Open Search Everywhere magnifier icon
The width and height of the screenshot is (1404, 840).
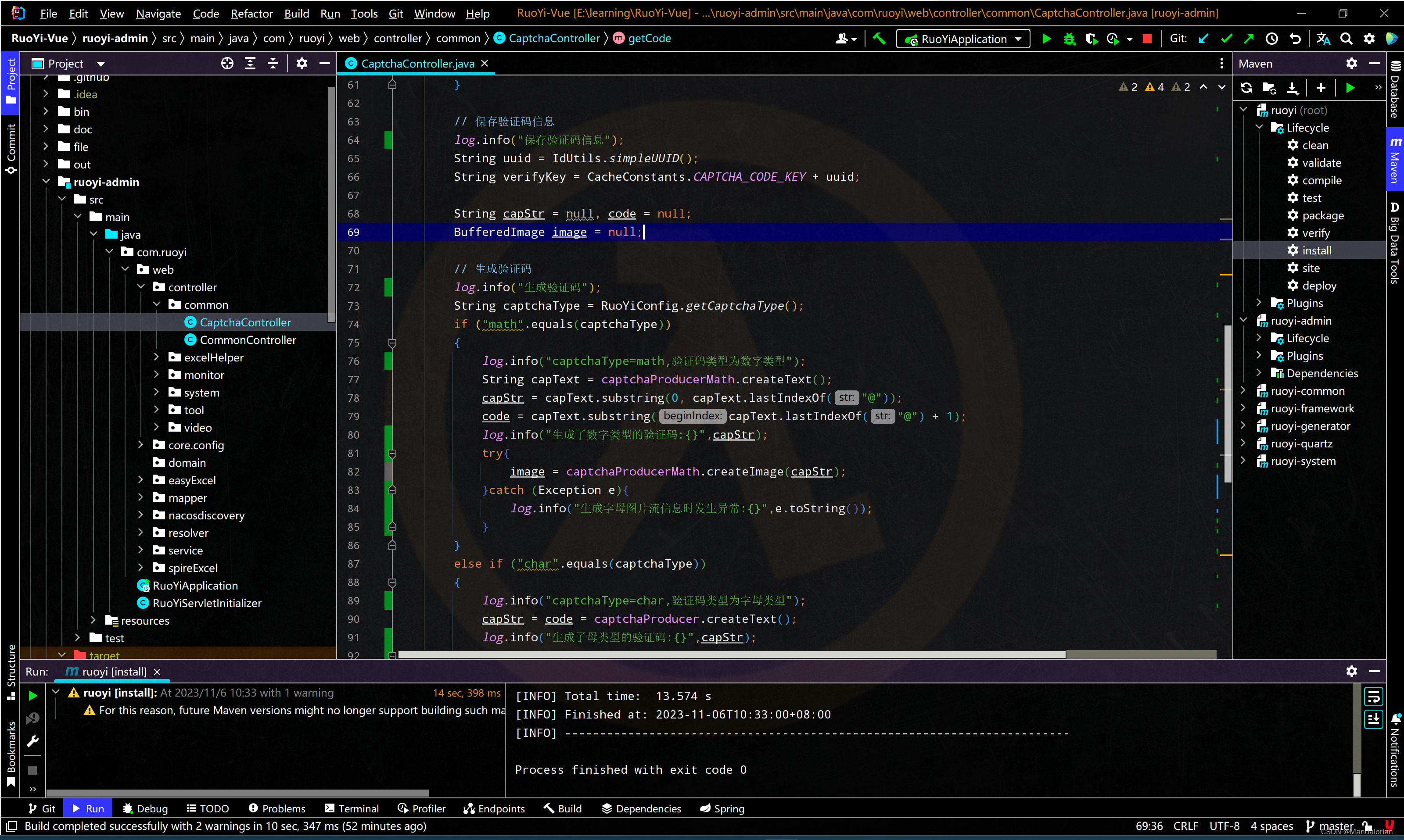pos(1346,39)
